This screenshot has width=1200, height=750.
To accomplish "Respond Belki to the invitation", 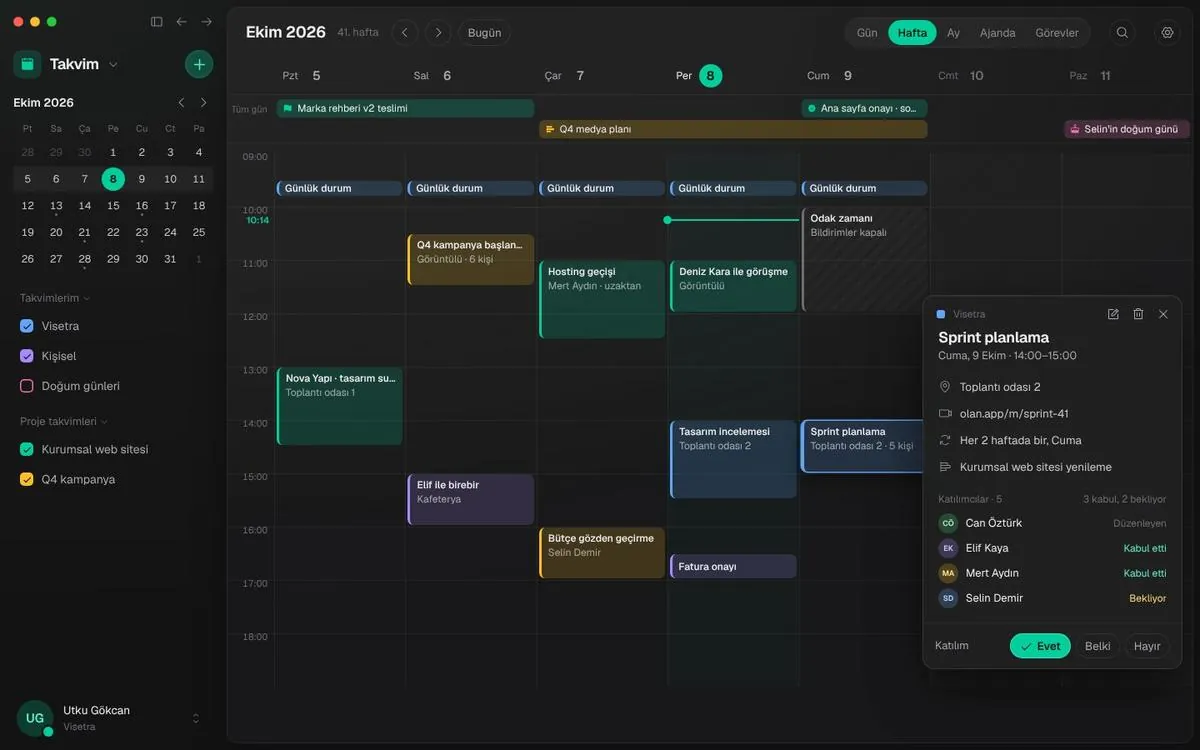I will pyautogui.click(x=1098, y=646).
